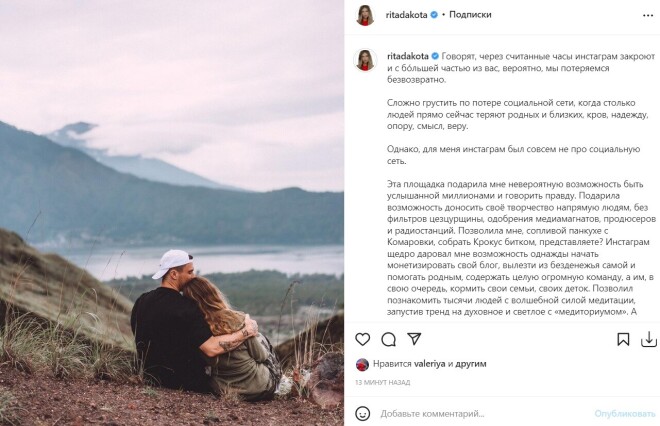The height and width of the screenshot is (426, 660).
Task: Download the post with the arrow icon
Action: click(649, 340)
